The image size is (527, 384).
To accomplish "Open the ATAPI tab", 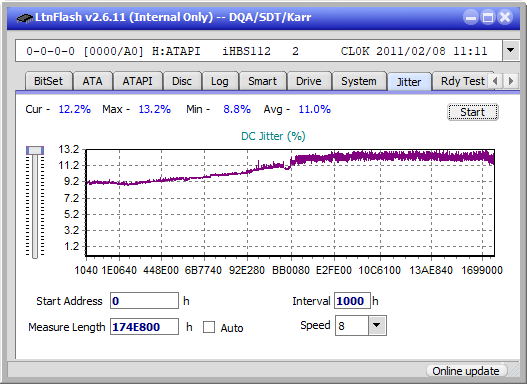I will [137, 81].
